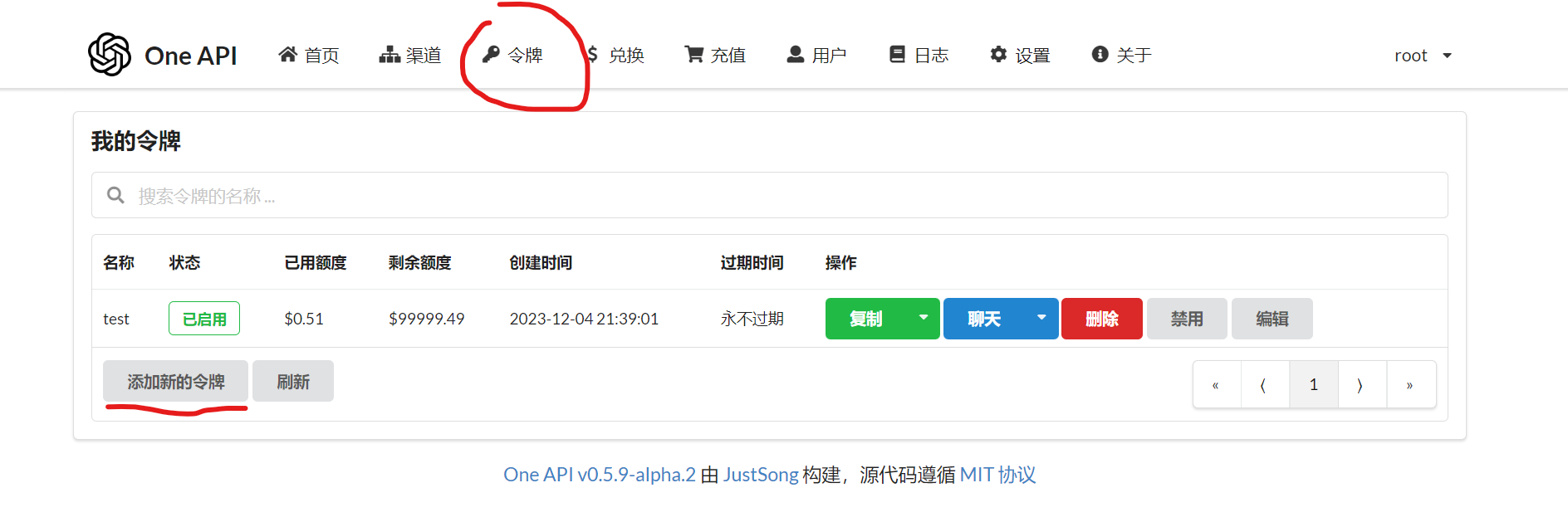Screen dimensions: 1568x517
Task: Go to 渠道 channels via sitemap icon
Action: pos(390,55)
